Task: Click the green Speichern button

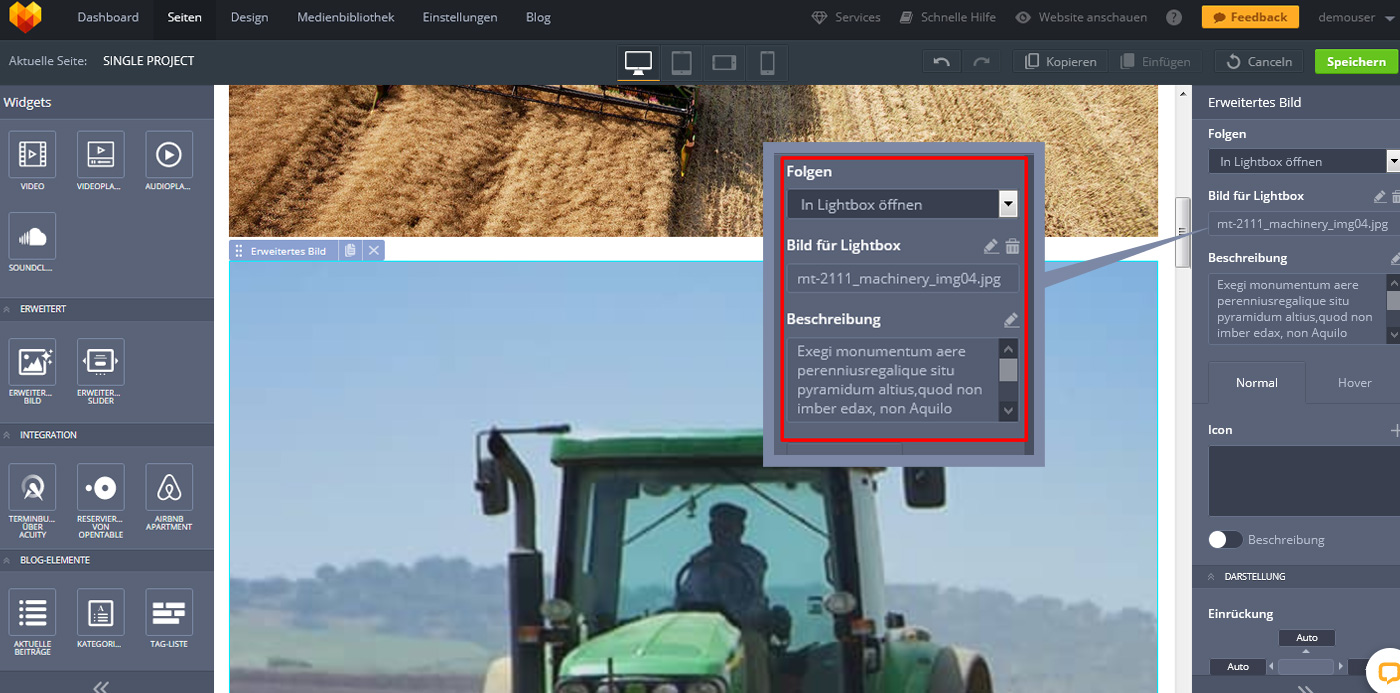Action: coord(1355,62)
